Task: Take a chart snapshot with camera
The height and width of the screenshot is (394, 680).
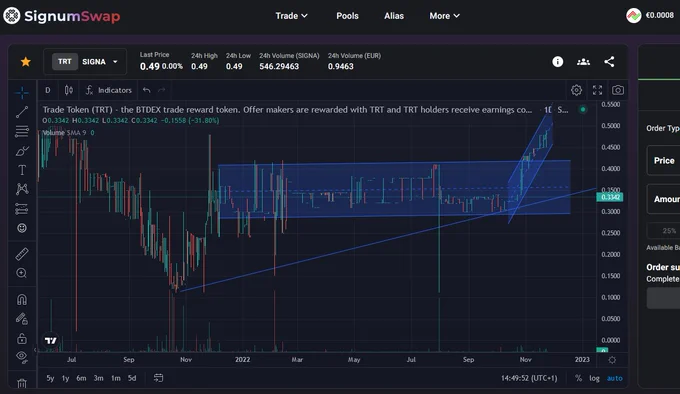Action: (618, 90)
